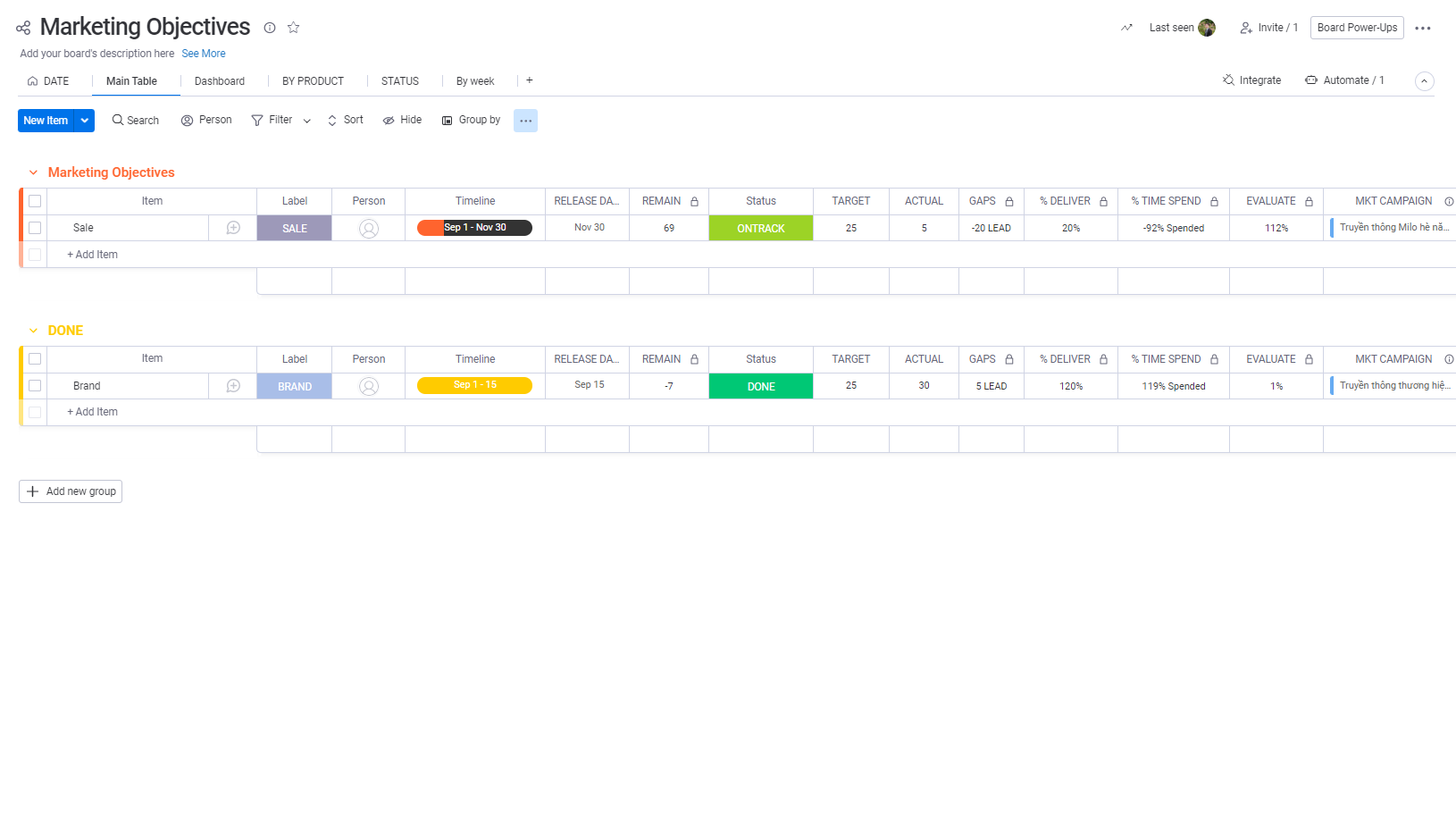Open the BY PRODUCT view
This screenshot has width=1456, height=814.
coord(313,80)
